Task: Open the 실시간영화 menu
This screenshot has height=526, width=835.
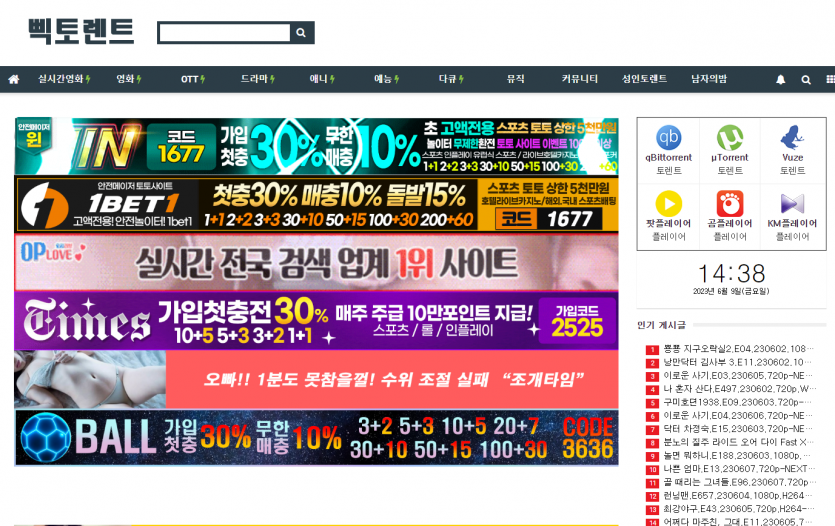Action: pyautogui.click(x=63, y=79)
